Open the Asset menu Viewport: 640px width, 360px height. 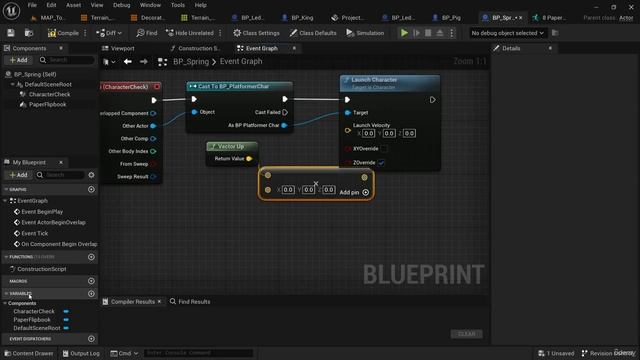[x=73, y=5]
